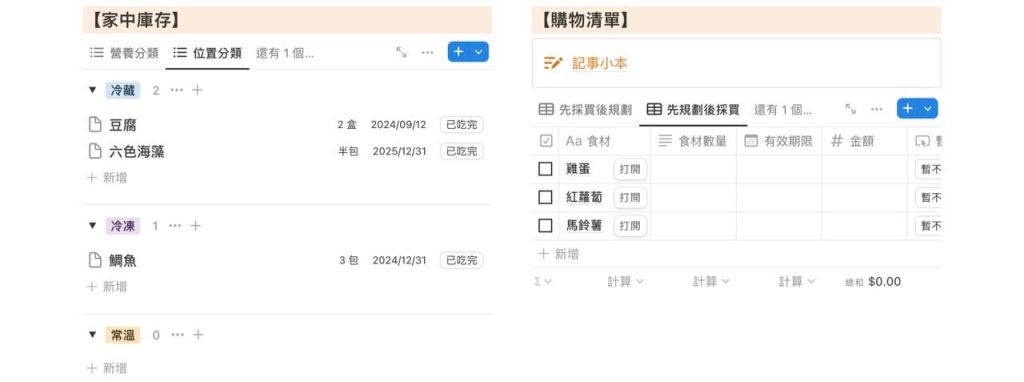Collapse the 冷藏 group triangle

(x=93, y=90)
